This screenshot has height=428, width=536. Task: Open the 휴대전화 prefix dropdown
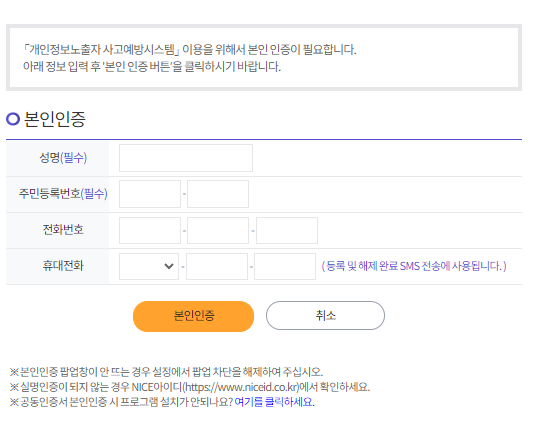pyautogui.click(x=149, y=266)
